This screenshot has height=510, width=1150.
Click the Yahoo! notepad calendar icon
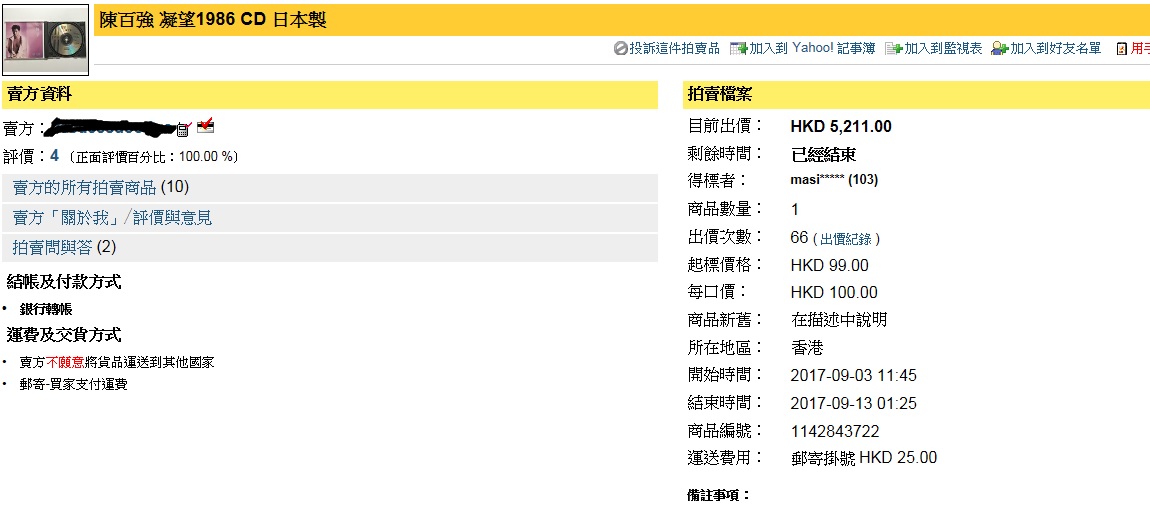click(739, 48)
